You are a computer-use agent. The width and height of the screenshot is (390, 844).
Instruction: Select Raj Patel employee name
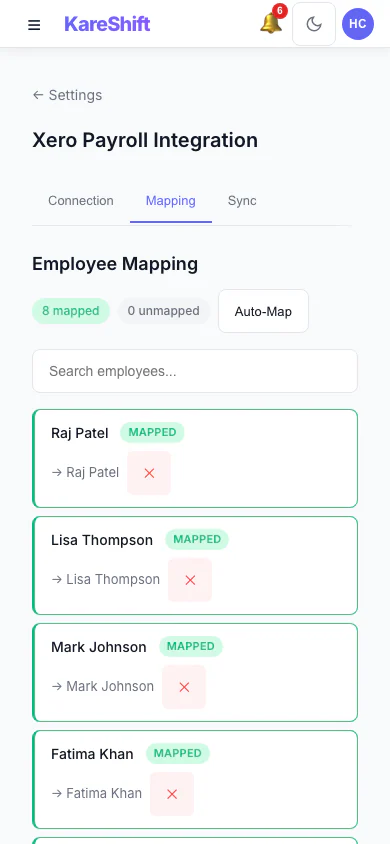pyautogui.click(x=80, y=433)
